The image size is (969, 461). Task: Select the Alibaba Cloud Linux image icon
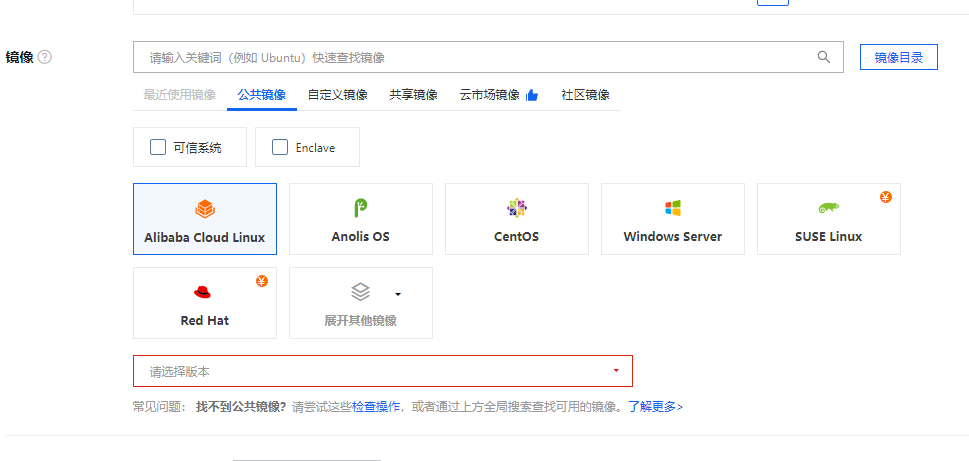(x=204, y=209)
